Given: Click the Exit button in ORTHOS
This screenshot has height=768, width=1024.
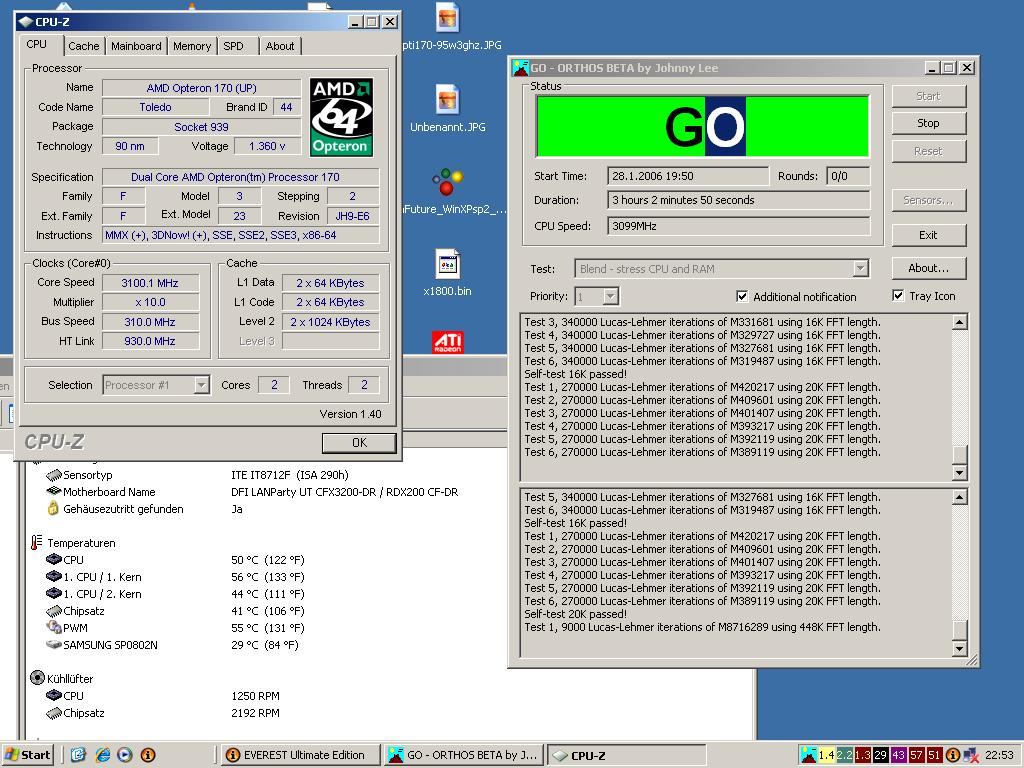Looking at the screenshot, I should (929, 235).
